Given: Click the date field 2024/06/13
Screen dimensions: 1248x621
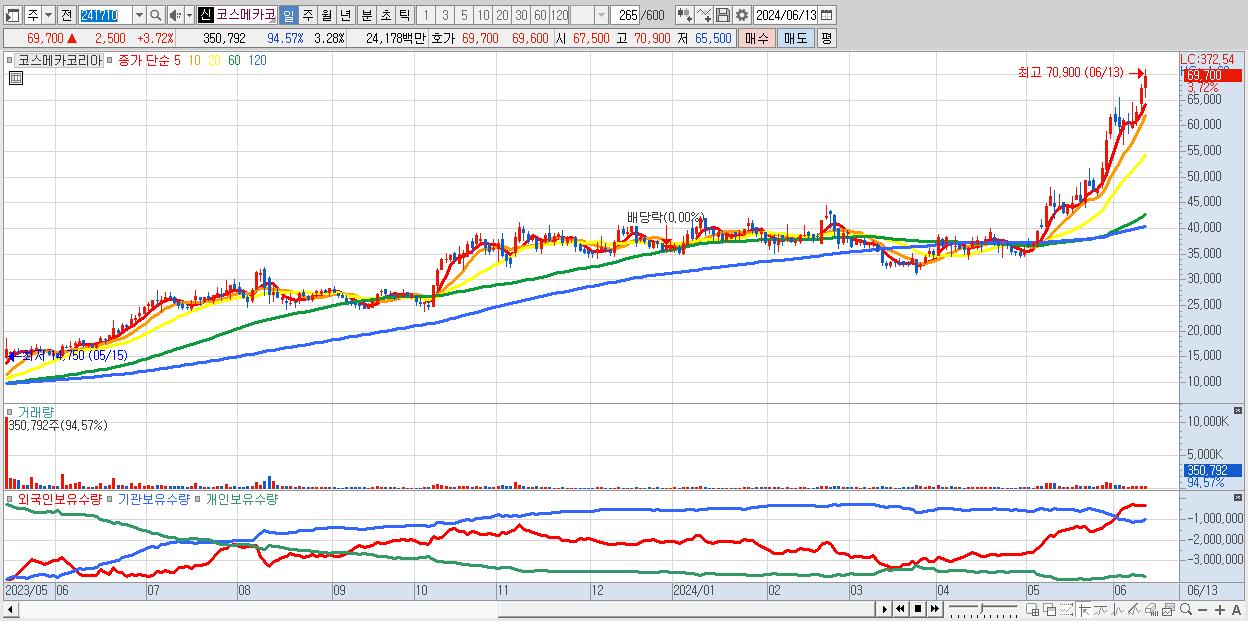Looking at the screenshot, I should (x=786, y=15).
